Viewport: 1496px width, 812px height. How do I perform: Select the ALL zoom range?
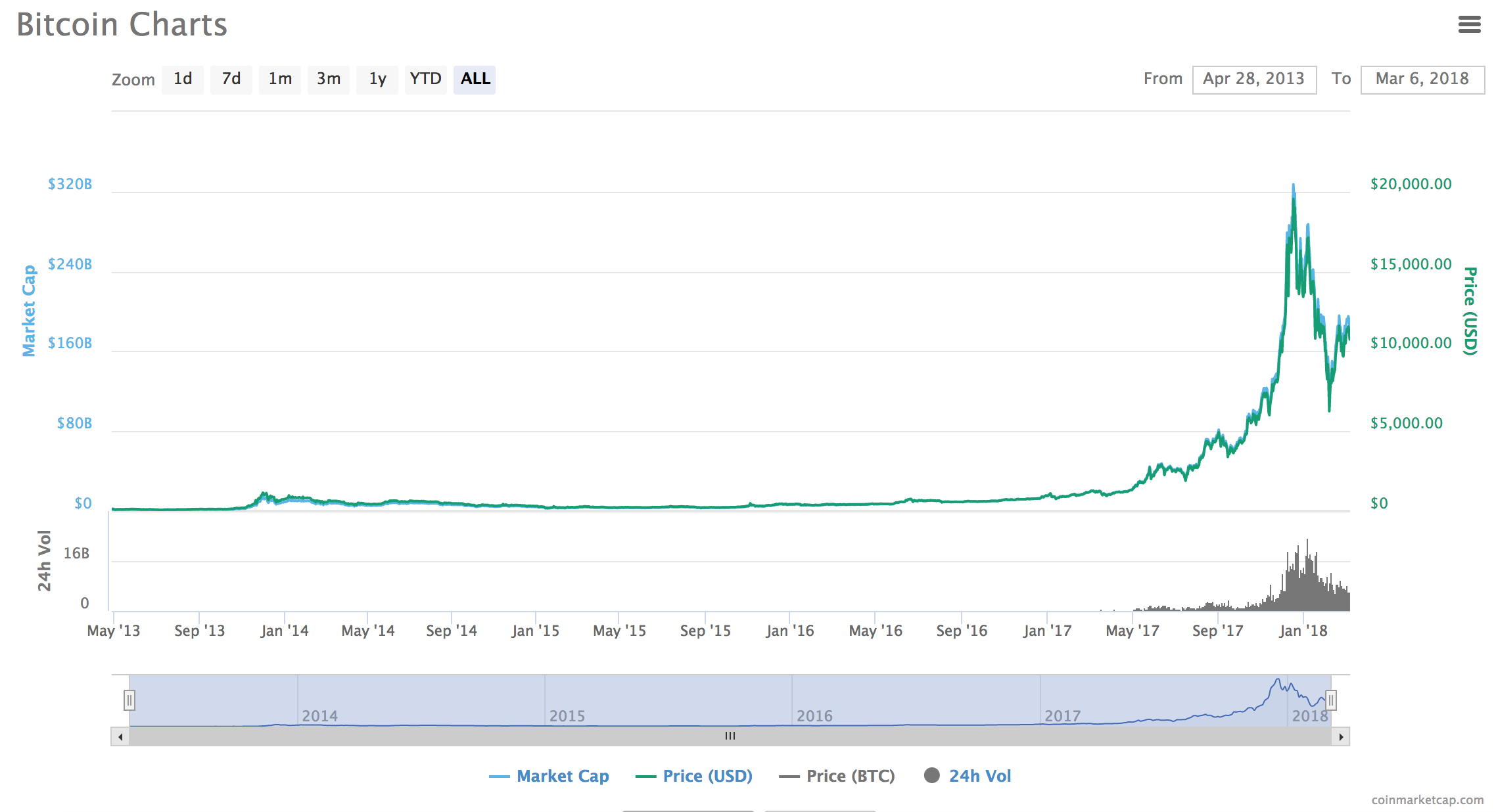click(475, 79)
